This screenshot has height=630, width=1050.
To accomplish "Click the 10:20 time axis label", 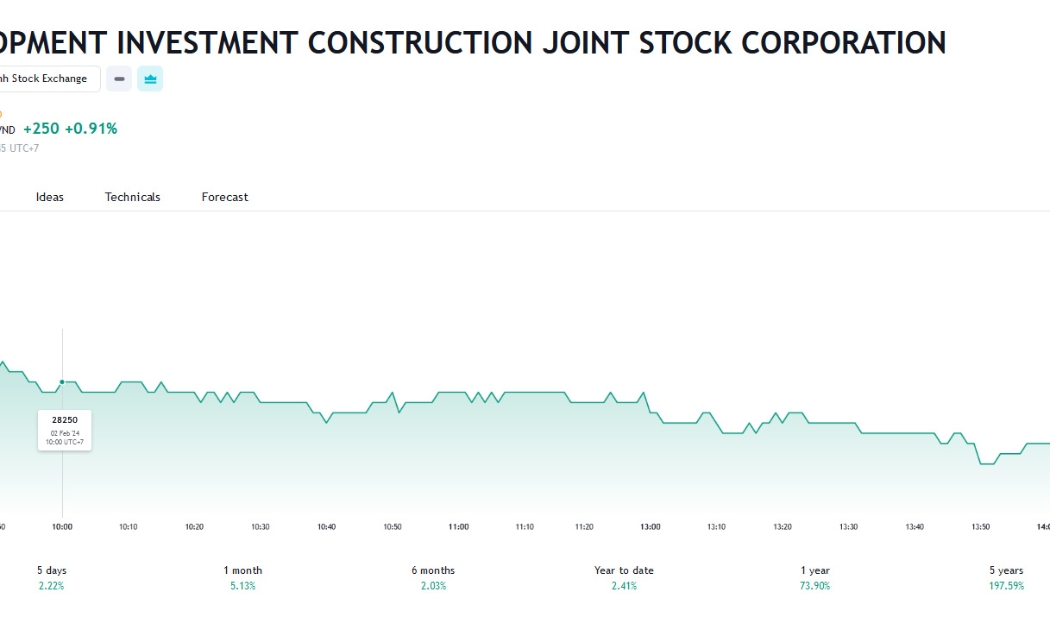I will click(x=194, y=527).
